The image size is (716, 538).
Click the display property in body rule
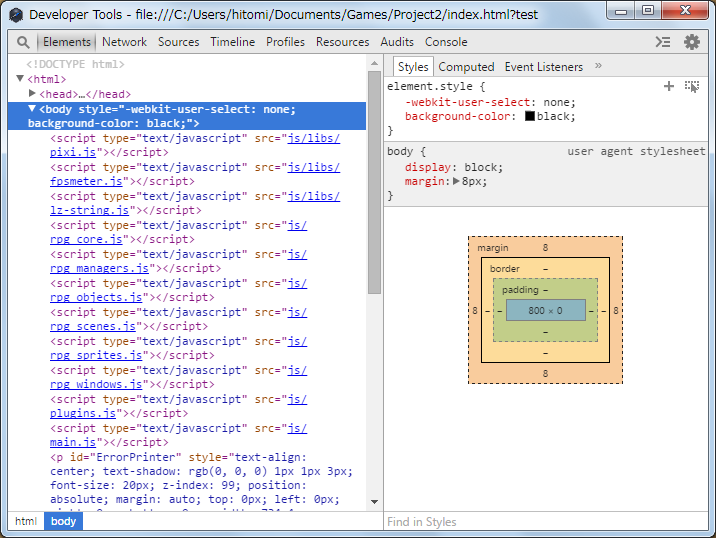428,167
